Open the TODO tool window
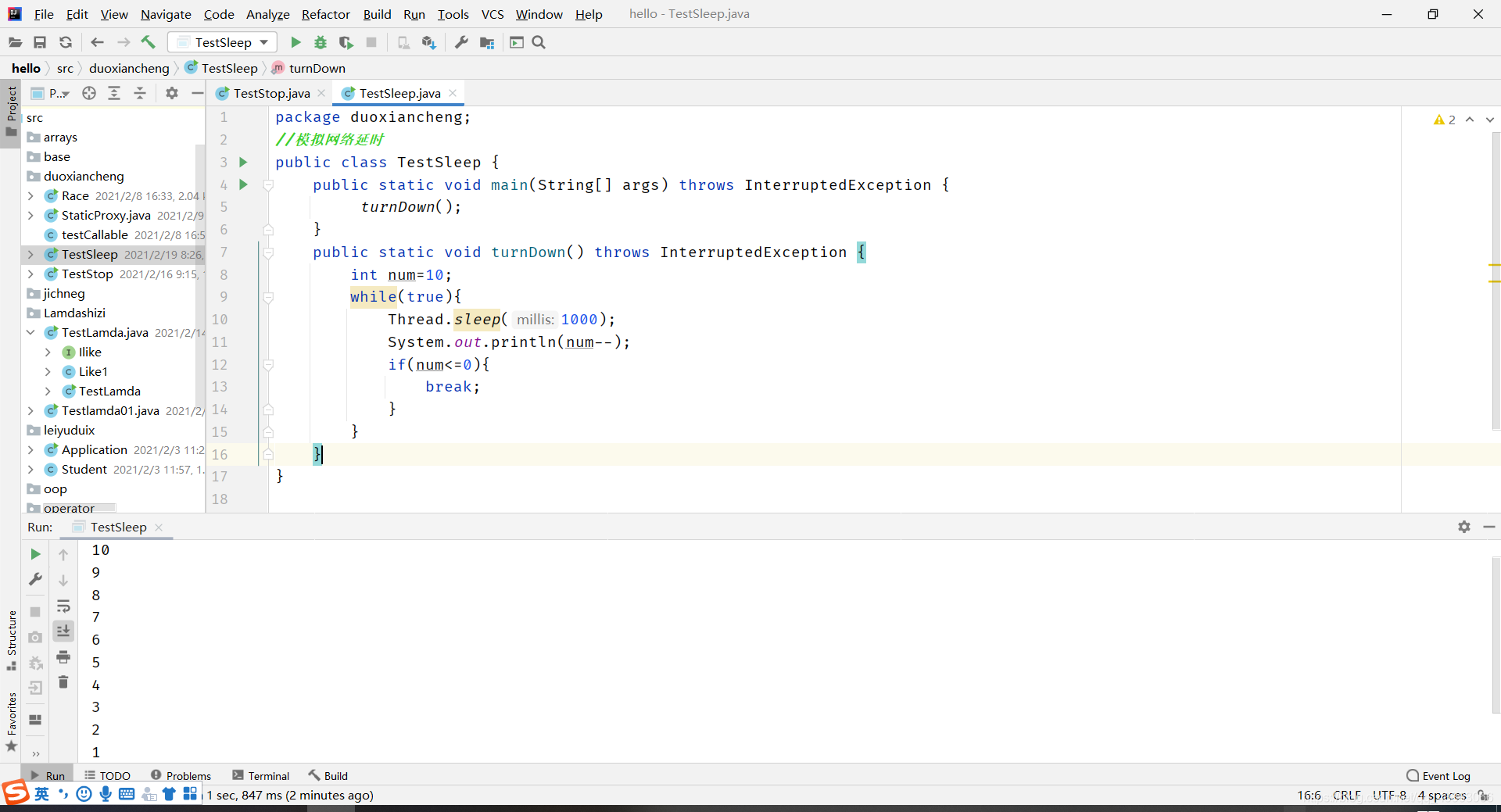This screenshot has width=1501, height=812. [108, 775]
